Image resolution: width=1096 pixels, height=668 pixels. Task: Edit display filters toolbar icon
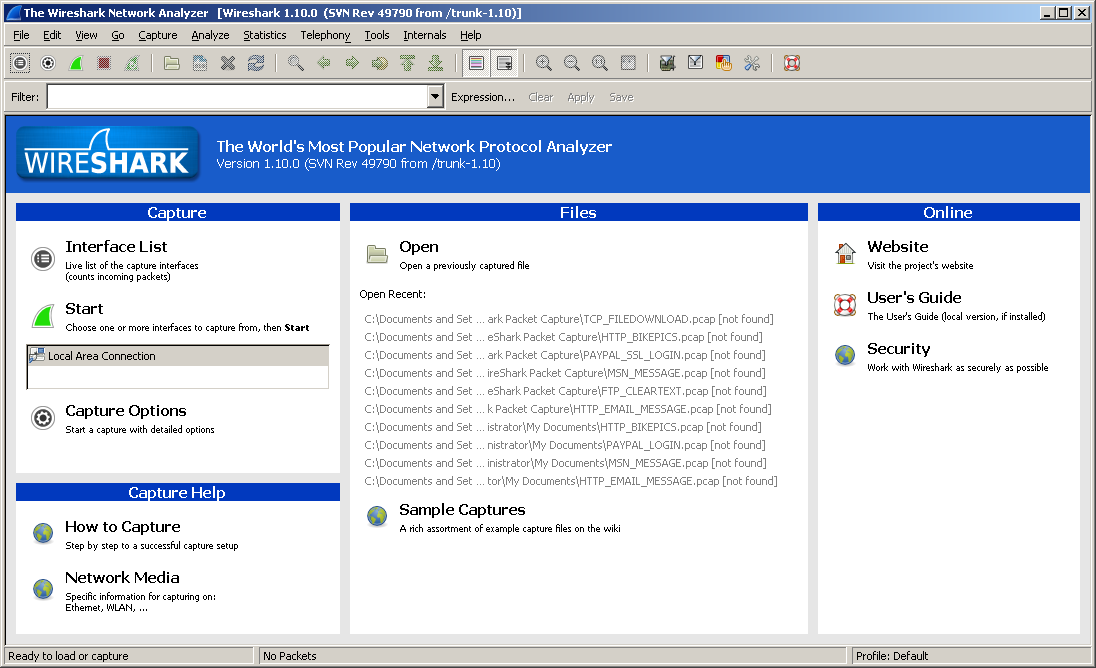point(695,64)
